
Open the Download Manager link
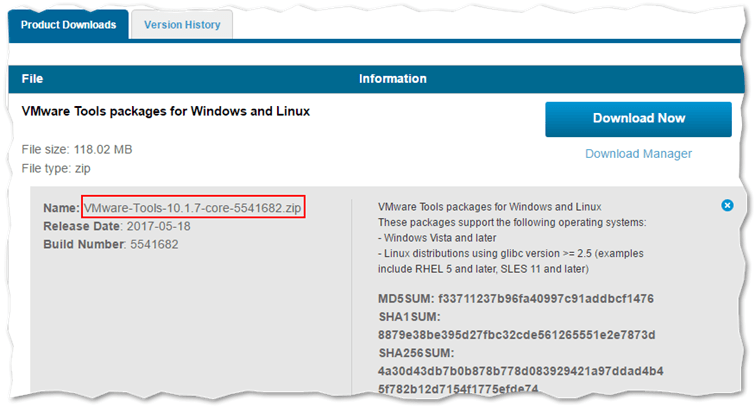[x=638, y=153]
